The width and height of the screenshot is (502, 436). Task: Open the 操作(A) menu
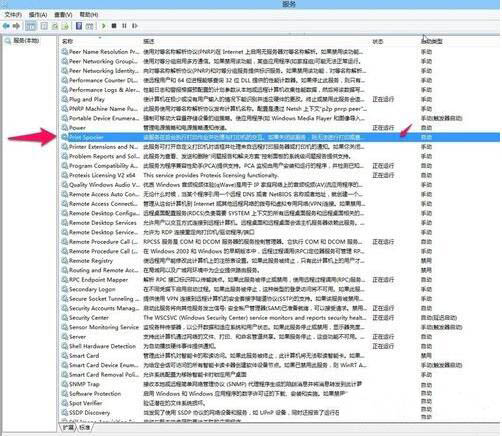(38, 15)
